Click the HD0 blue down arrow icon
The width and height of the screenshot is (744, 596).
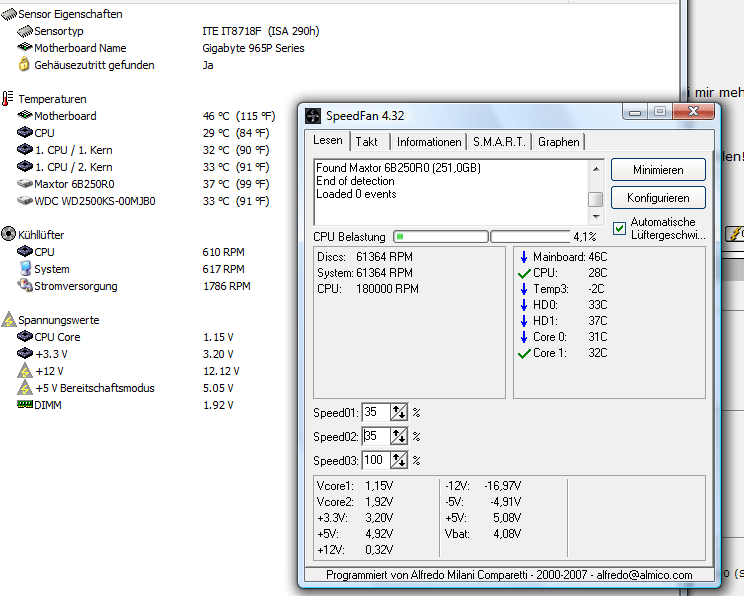tap(524, 305)
